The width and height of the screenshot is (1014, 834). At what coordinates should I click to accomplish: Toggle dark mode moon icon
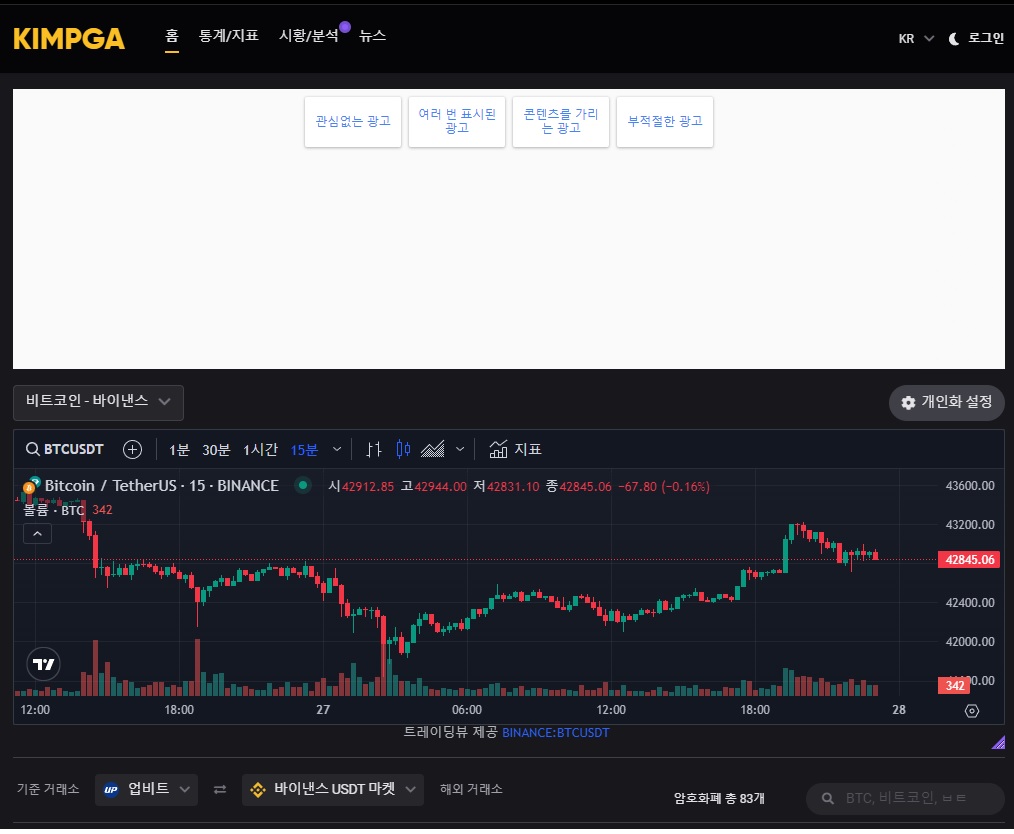pos(953,39)
